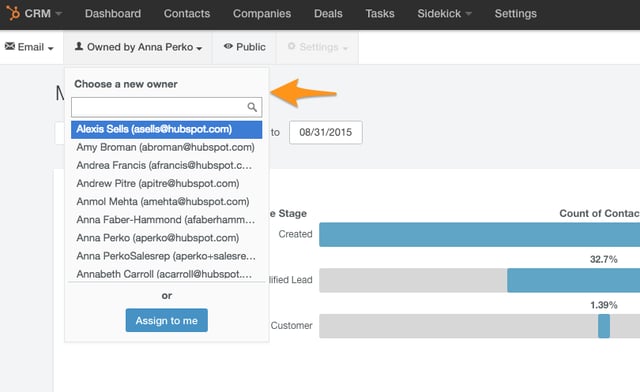Screen dimensions: 640x392
Task: Open the Contacts page
Action: point(187,13)
